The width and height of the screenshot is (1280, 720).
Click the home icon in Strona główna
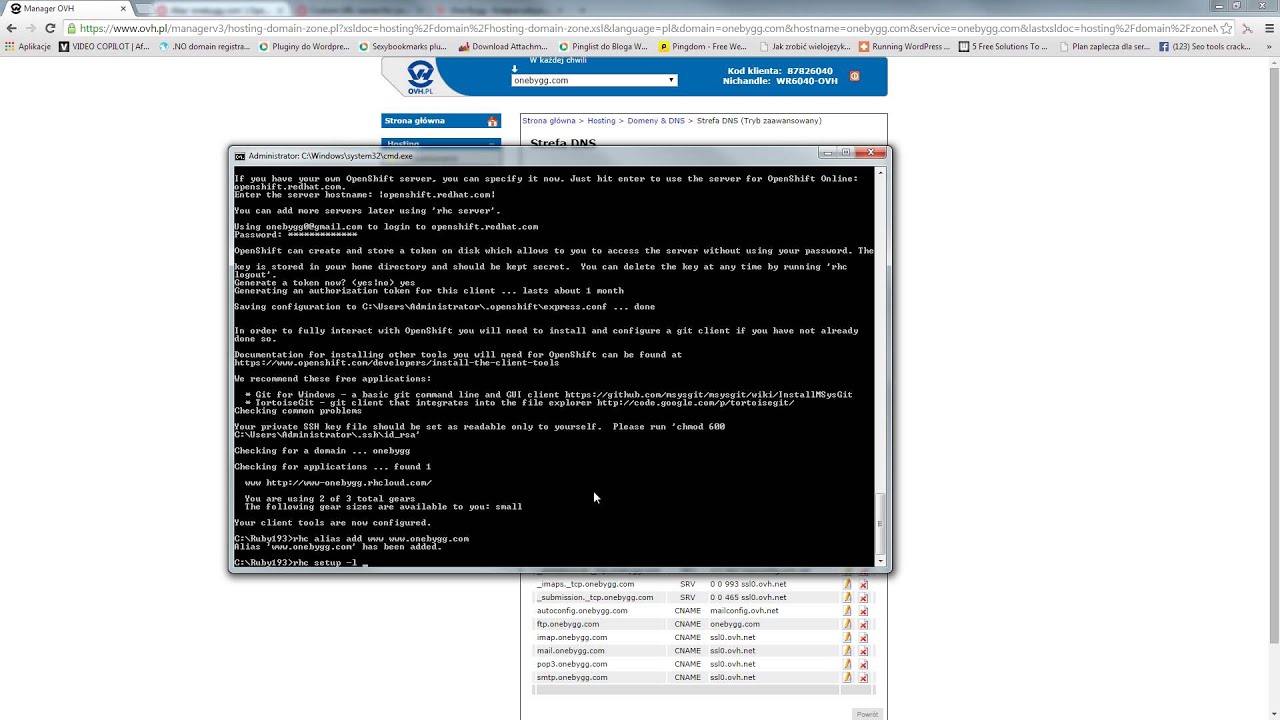click(492, 121)
